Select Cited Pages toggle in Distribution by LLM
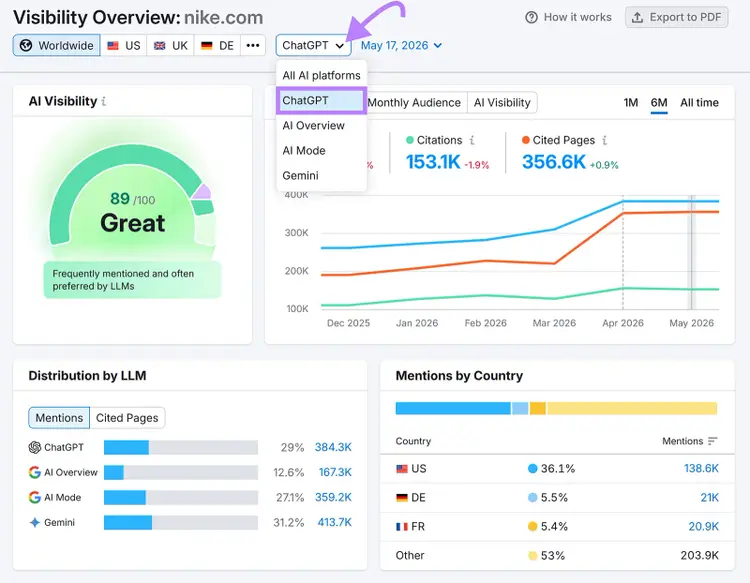 tap(127, 418)
